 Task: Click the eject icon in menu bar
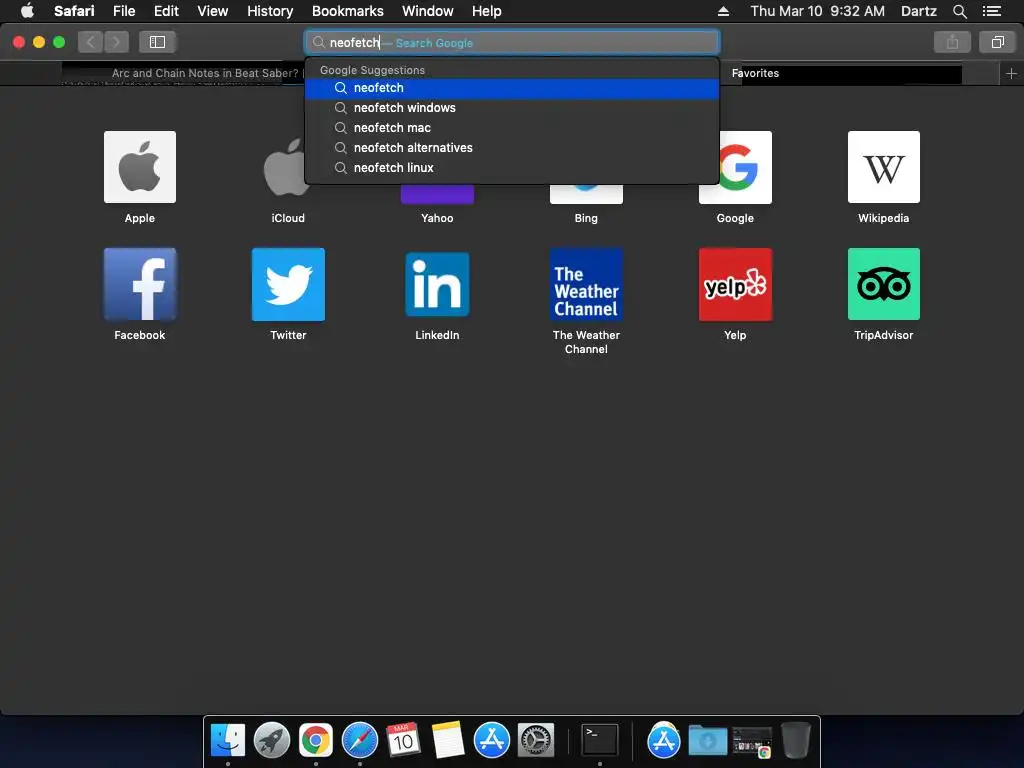pos(723,11)
